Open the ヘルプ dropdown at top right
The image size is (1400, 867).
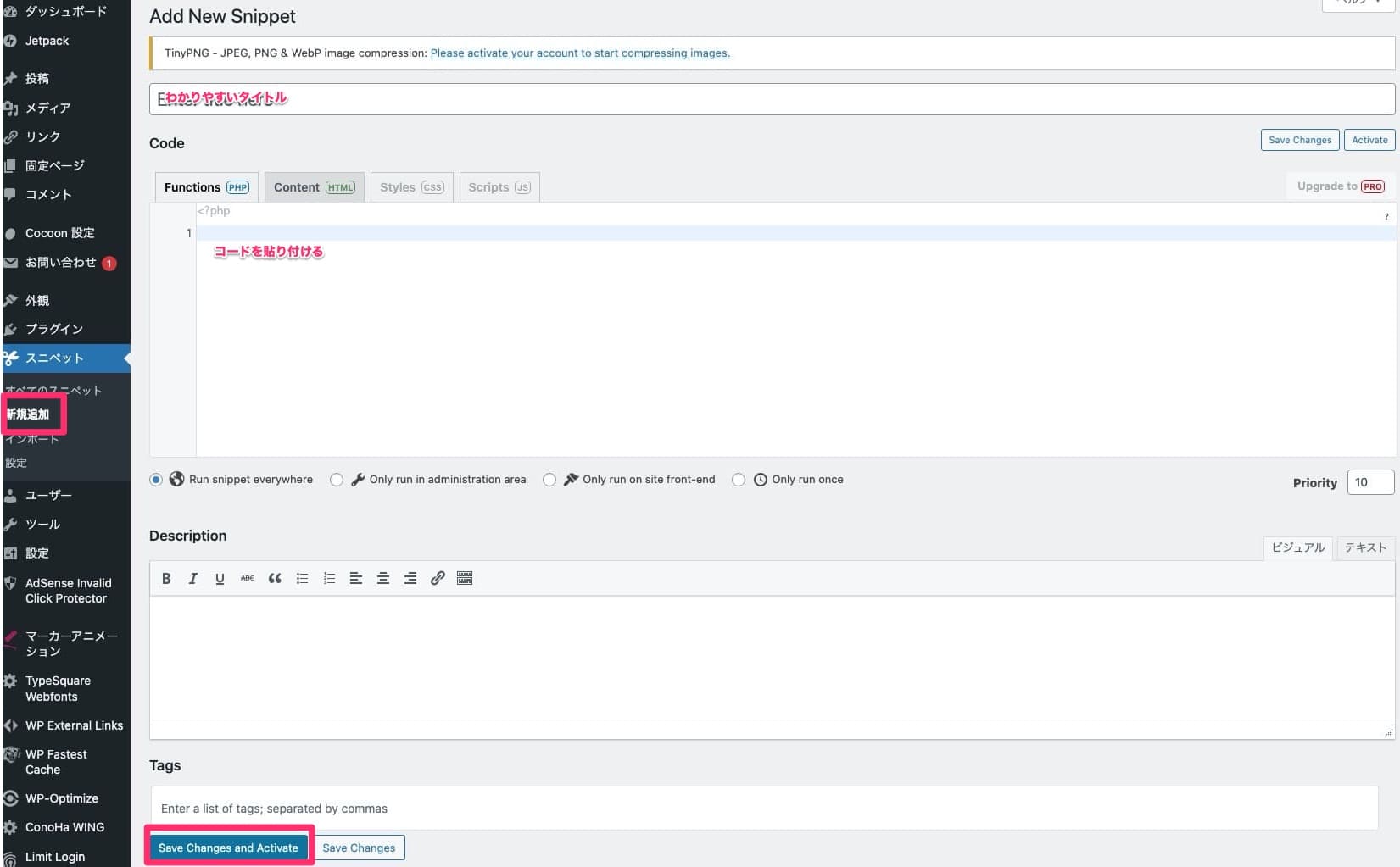[1355, 3]
